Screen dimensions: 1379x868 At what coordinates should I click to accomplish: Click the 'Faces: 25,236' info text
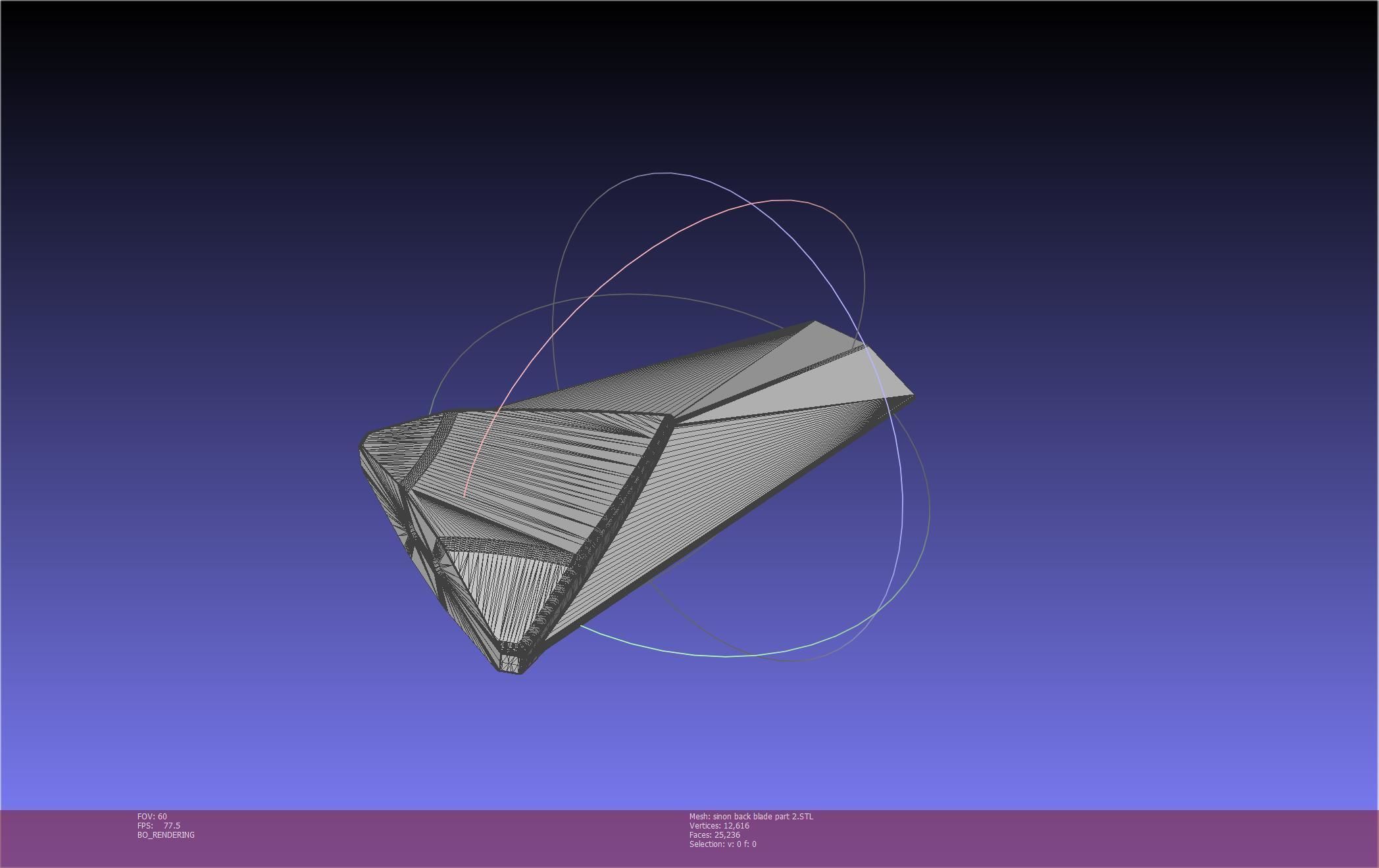[x=715, y=835]
